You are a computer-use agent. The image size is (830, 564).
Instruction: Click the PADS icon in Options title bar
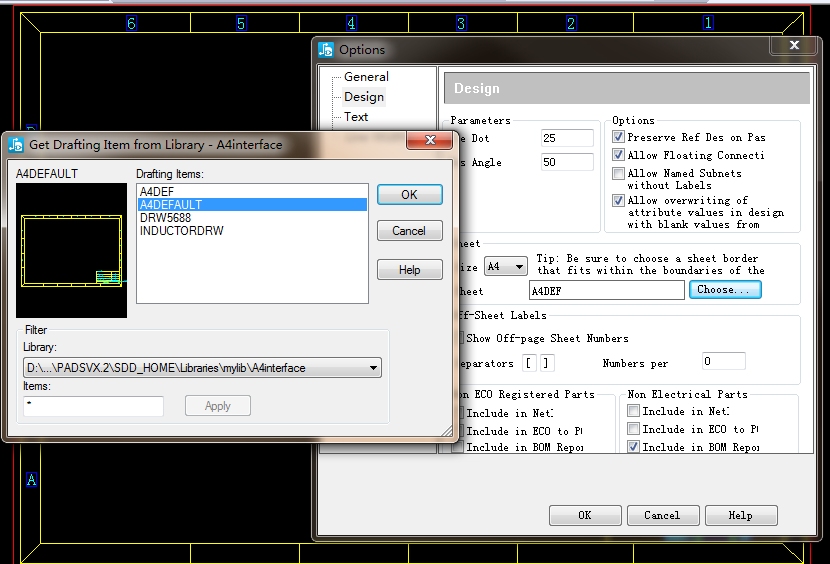[326, 50]
